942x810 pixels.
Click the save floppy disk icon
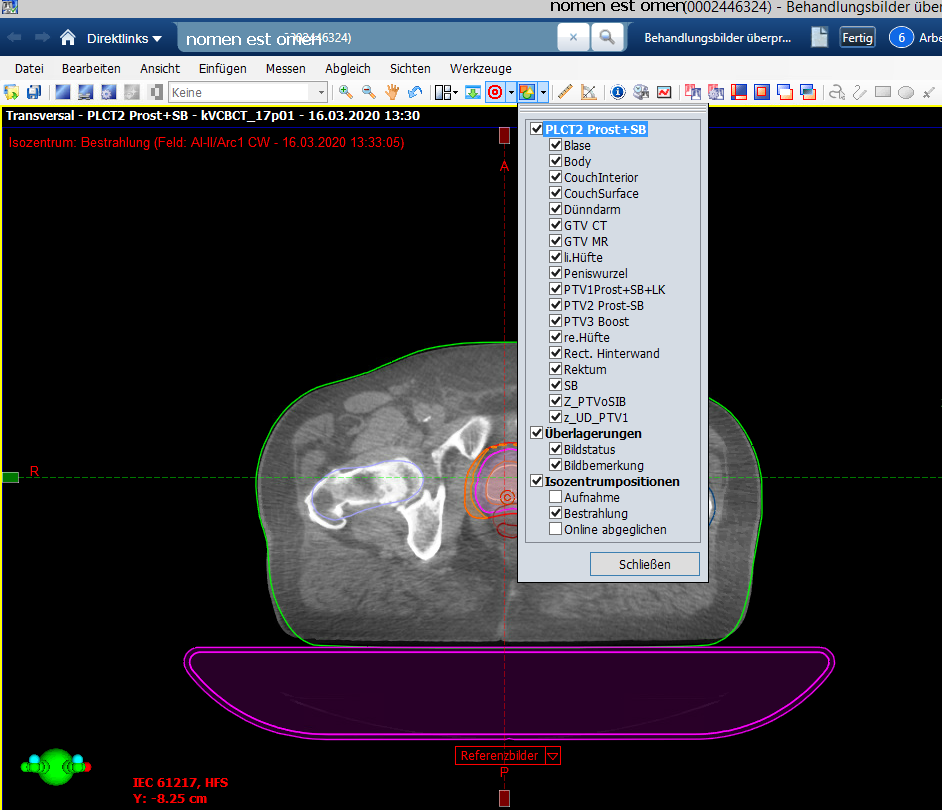click(x=34, y=92)
